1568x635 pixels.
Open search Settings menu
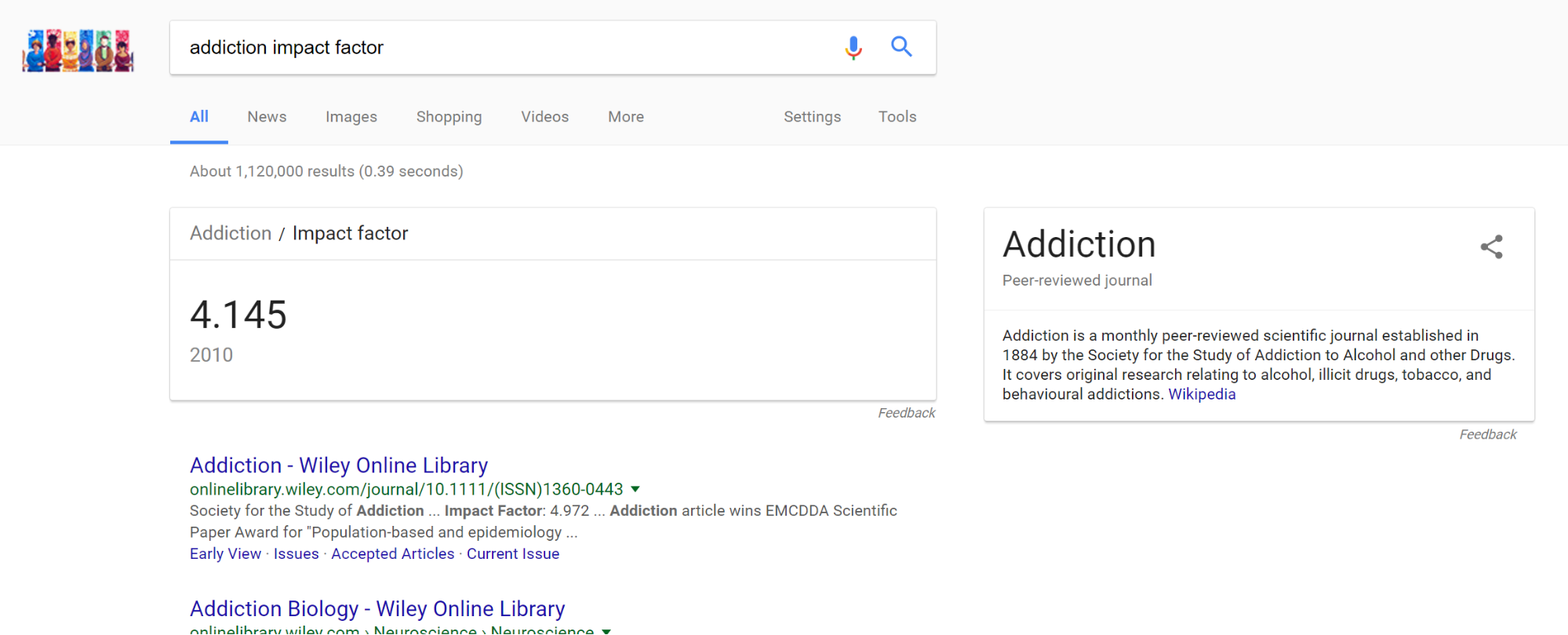click(x=812, y=117)
